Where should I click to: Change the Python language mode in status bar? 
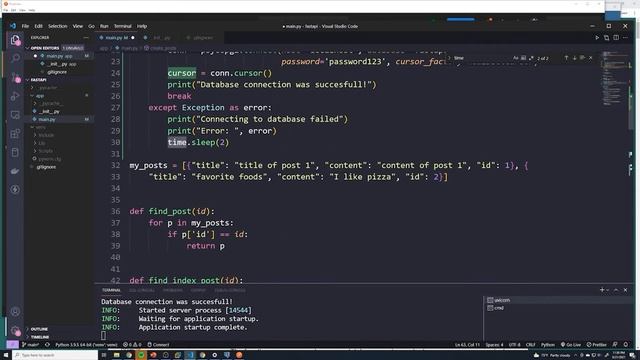[547, 345]
